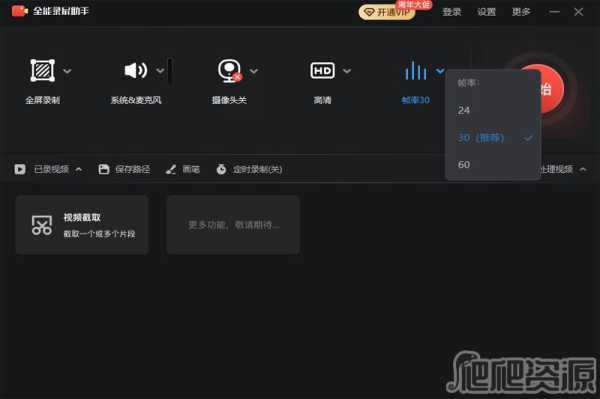Close the recorder window
The image size is (600, 399).
point(579,12)
